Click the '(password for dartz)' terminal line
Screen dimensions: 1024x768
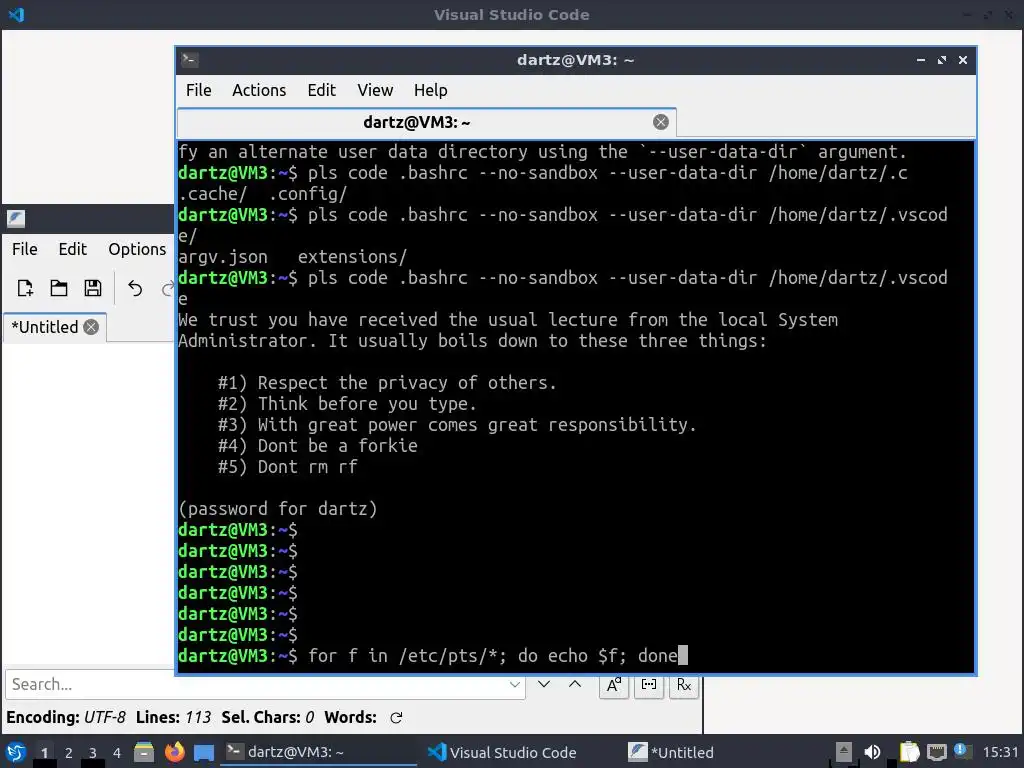coord(278,509)
